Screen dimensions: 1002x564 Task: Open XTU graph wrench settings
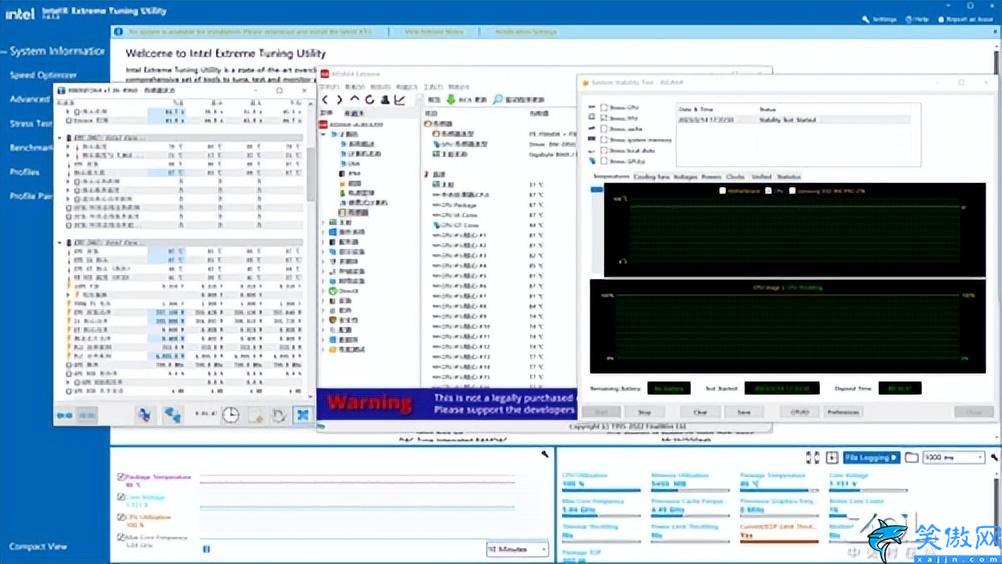(x=544, y=454)
